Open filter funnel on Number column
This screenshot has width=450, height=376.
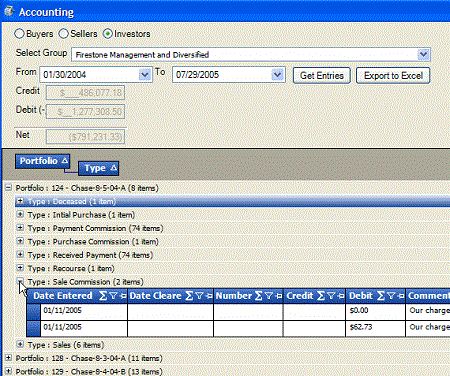(269, 296)
